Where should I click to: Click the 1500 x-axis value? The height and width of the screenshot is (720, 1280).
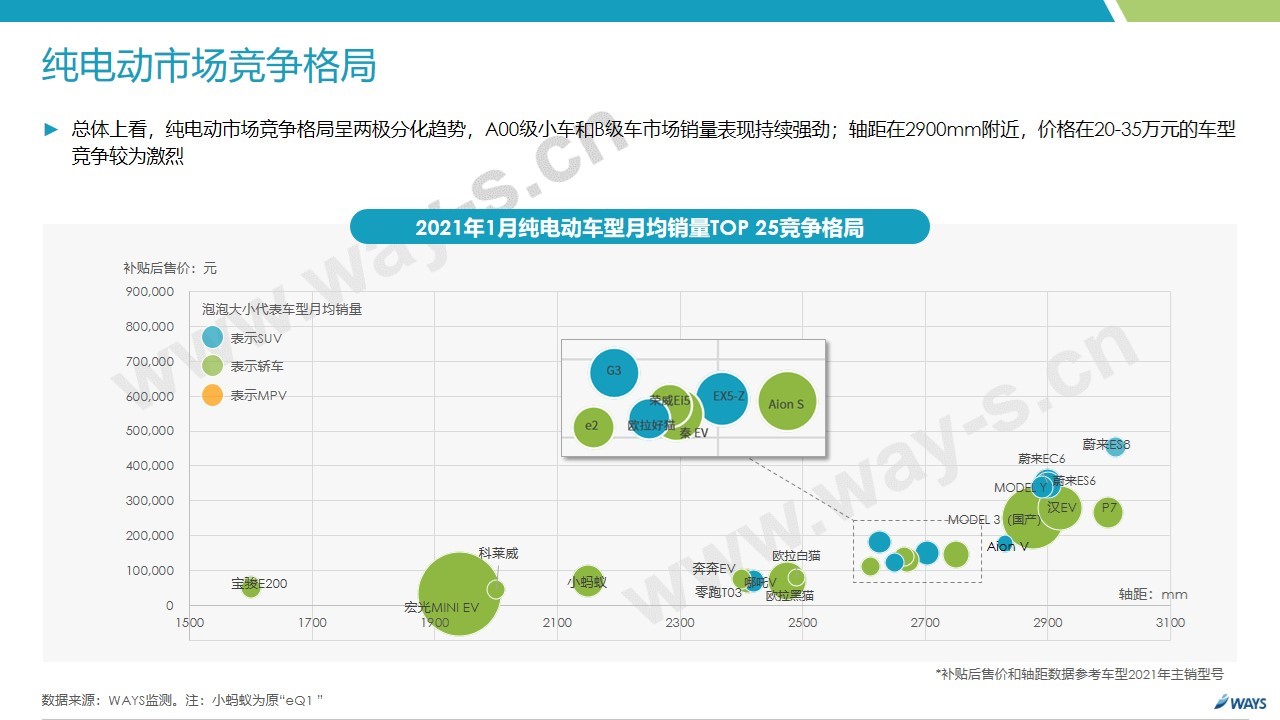(190, 623)
